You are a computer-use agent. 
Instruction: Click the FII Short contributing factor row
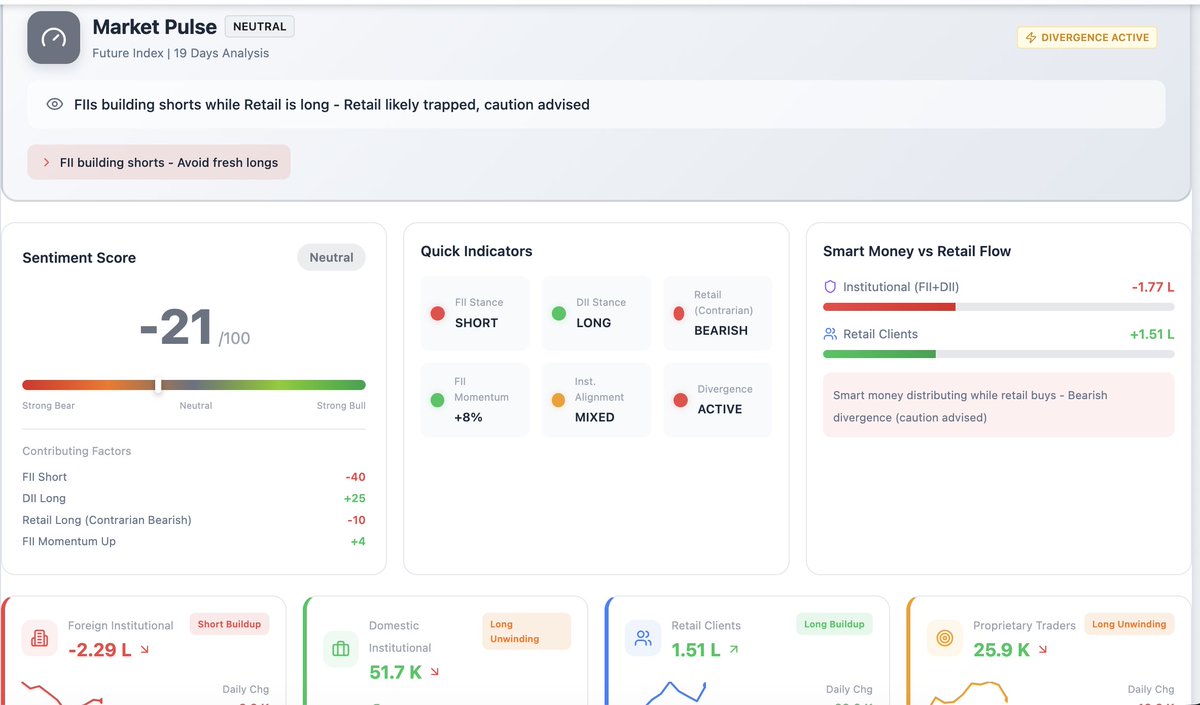point(194,477)
